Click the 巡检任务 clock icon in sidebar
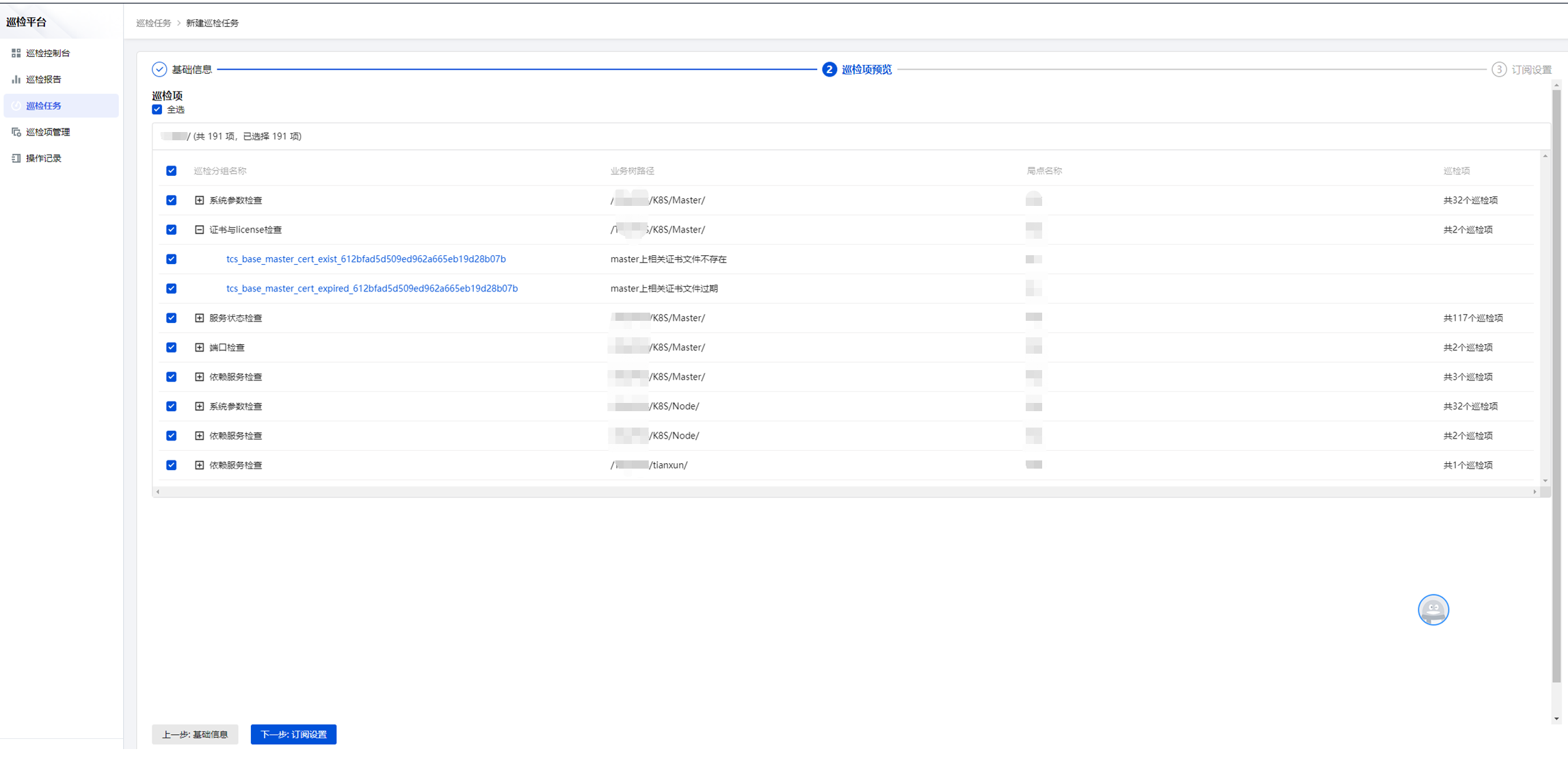The width and height of the screenshot is (1568, 758). coord(16,105)
